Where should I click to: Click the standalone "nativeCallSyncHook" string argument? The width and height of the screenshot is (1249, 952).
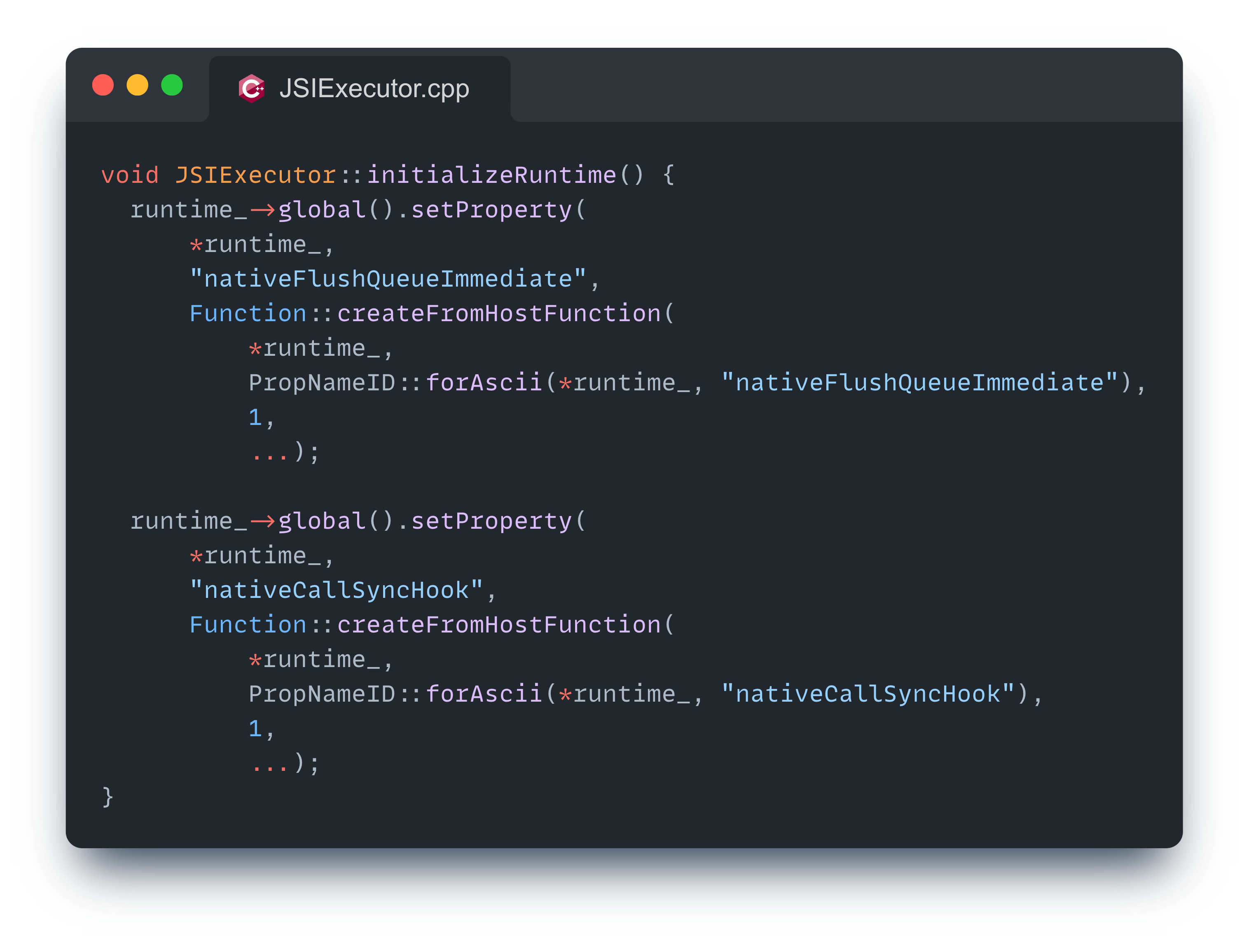(336, 590)
